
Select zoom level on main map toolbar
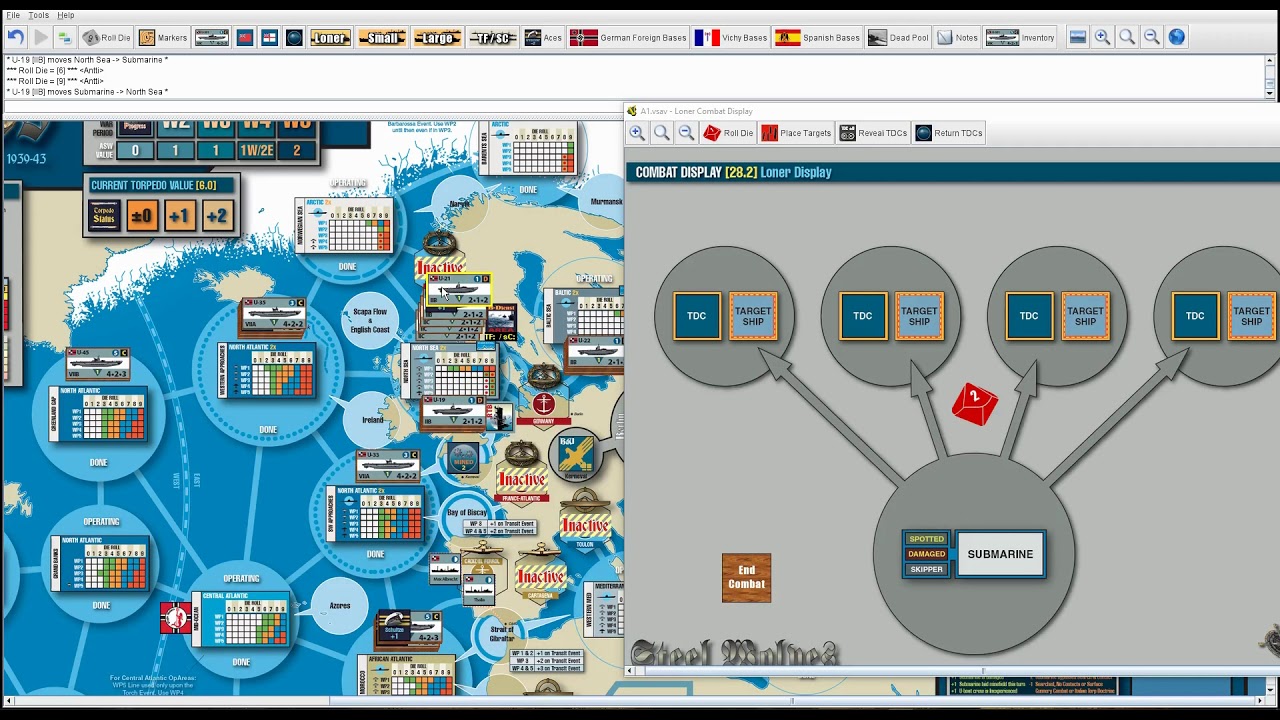(x=1127, y=38)
